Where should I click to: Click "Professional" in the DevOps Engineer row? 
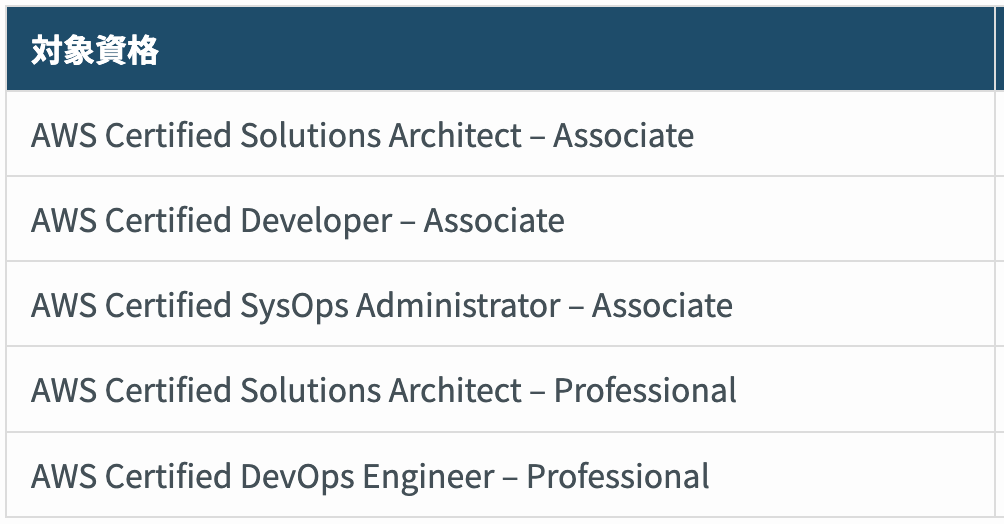point(618,476)
